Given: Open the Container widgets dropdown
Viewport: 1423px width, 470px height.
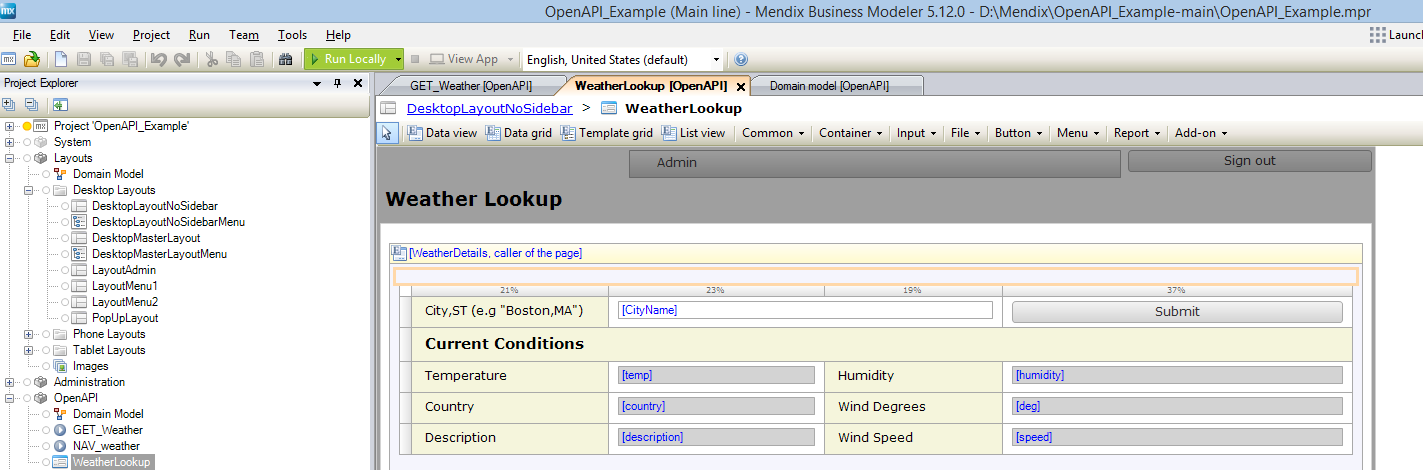Looking at the screenshot, I should coord(850,133).
